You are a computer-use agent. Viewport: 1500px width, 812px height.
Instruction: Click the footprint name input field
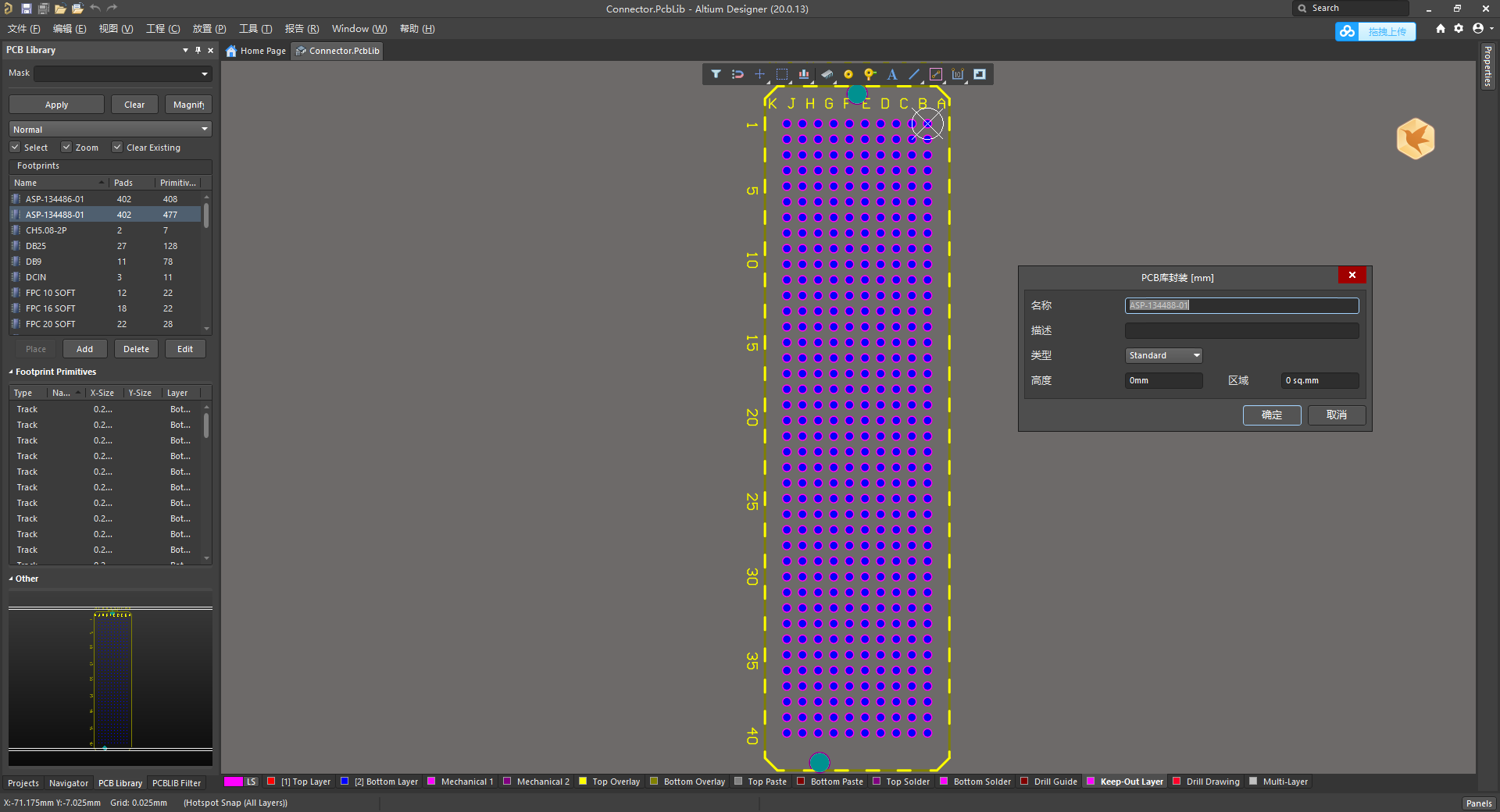(1241, 305)
